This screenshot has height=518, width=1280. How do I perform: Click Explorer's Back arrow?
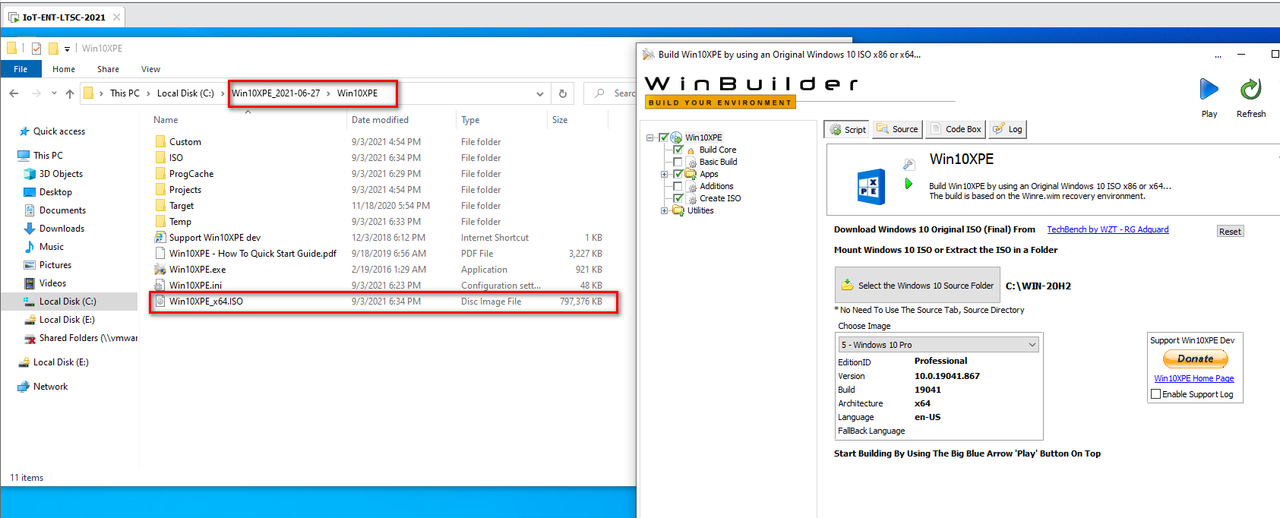(14, 93)
